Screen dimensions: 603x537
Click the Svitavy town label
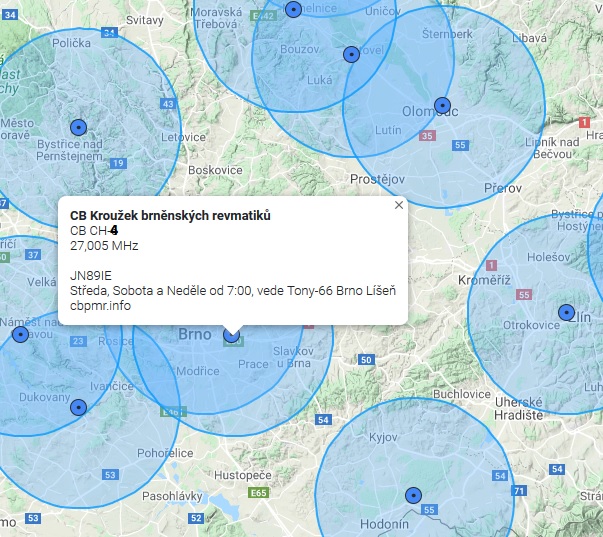tap(145, 20)
